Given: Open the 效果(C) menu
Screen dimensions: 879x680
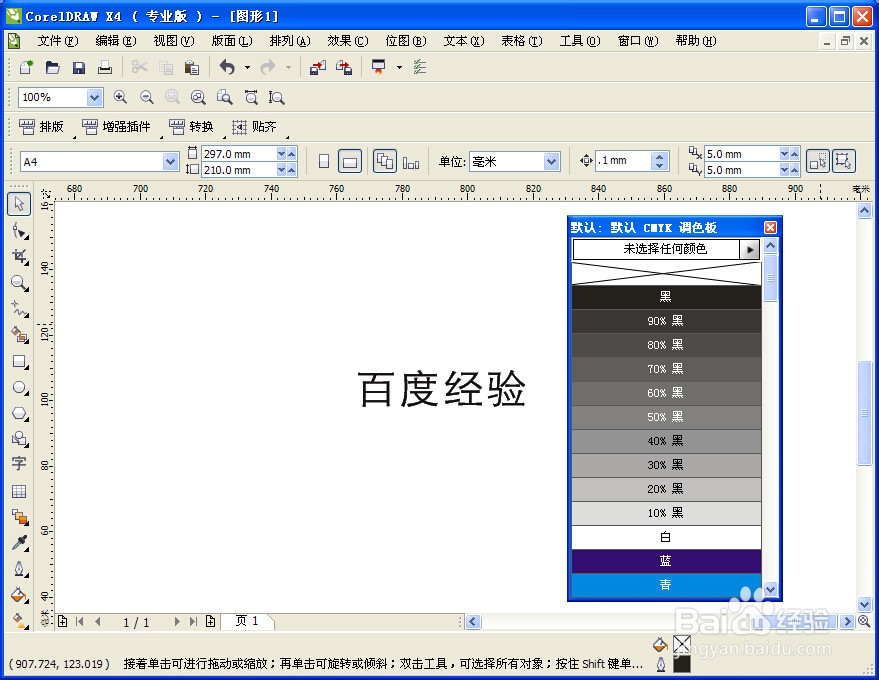Looking at the screenshot, I should [x=348, y=41].
